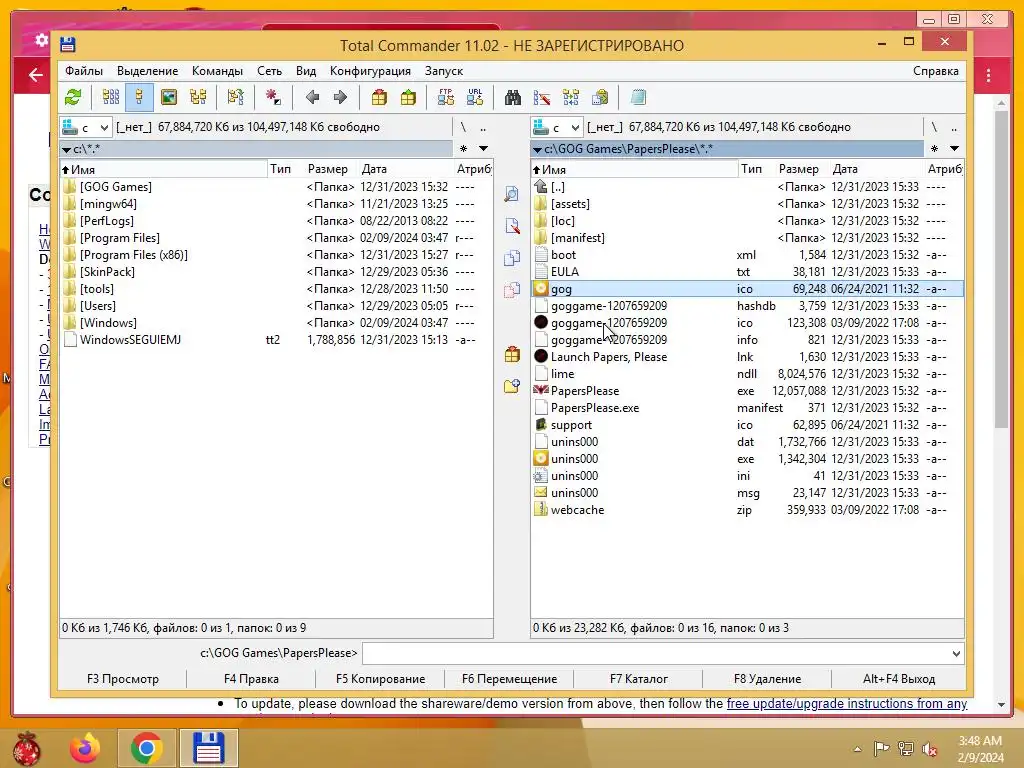Select the Launch Papers, Please shortcut

[x=748, y=357]
